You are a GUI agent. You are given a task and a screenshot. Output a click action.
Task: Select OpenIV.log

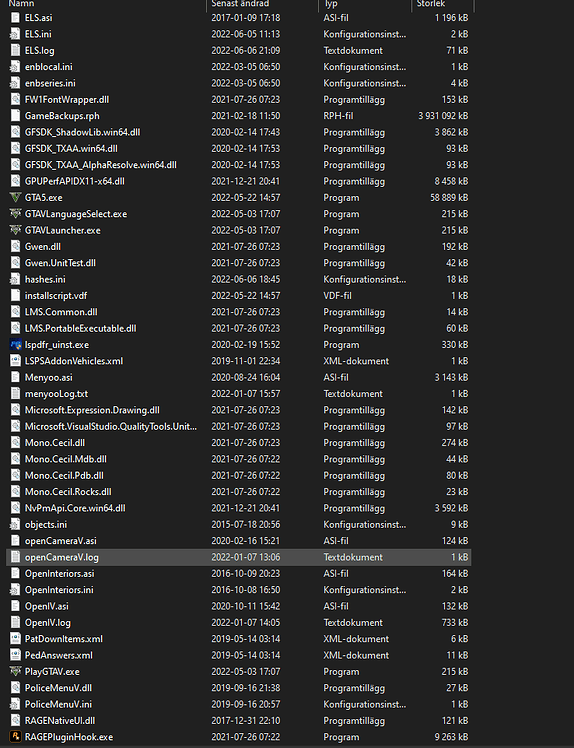tap(48, 623)
